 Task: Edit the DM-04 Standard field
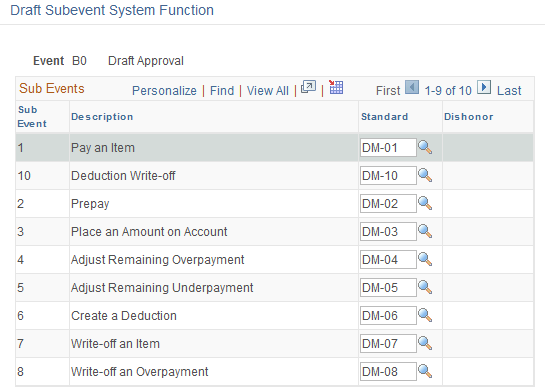click(x=388, y=260)
